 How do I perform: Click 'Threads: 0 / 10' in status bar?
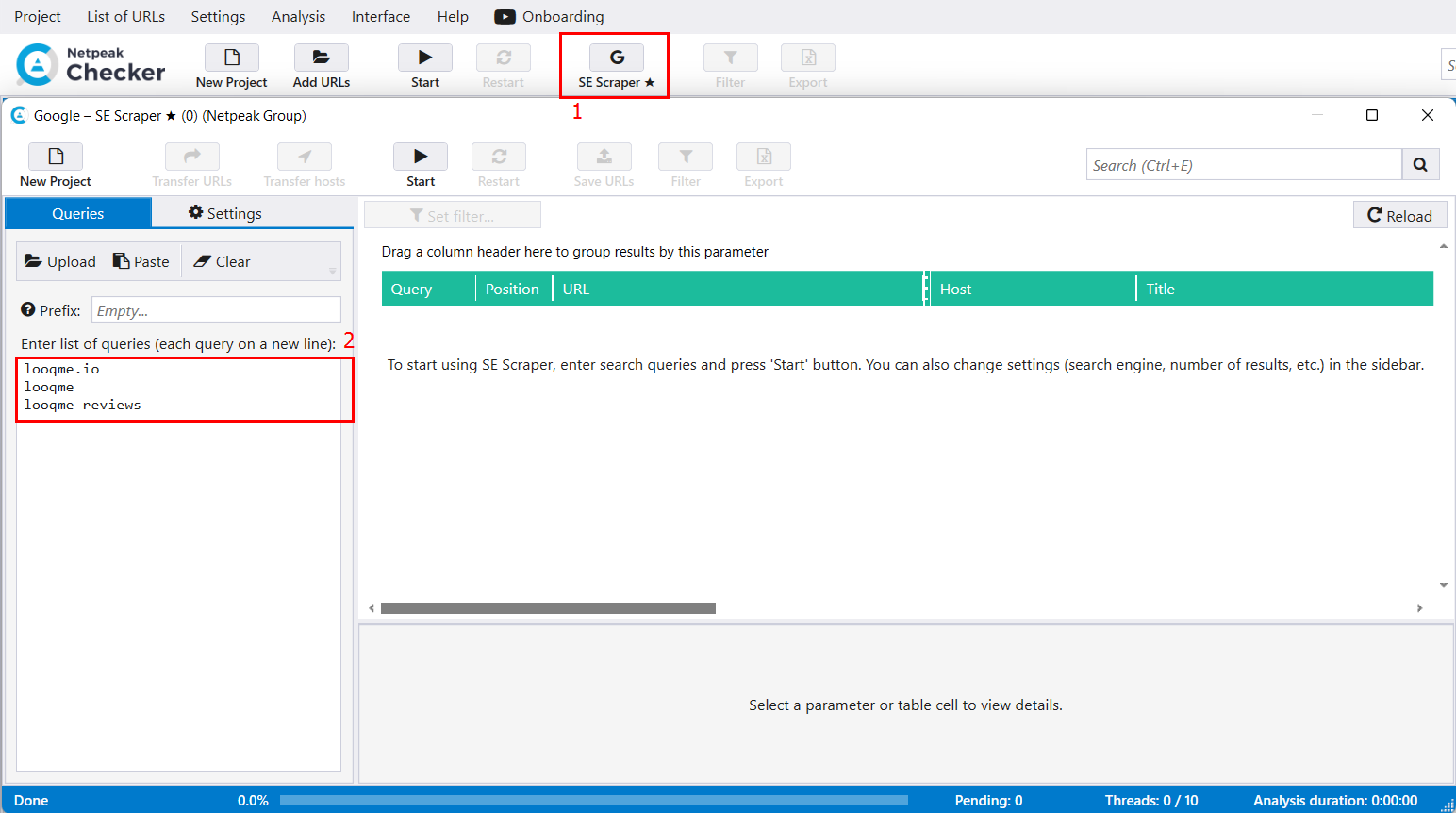tap(1151, 800)
